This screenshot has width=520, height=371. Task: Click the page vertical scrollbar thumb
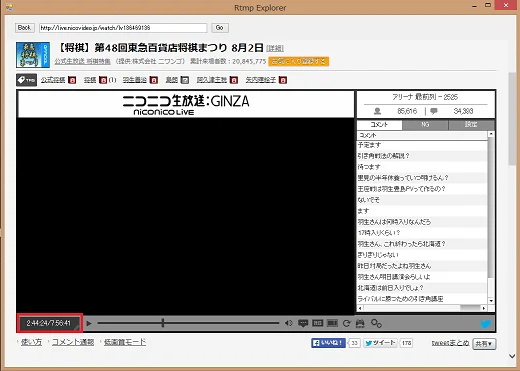point(512,118)
